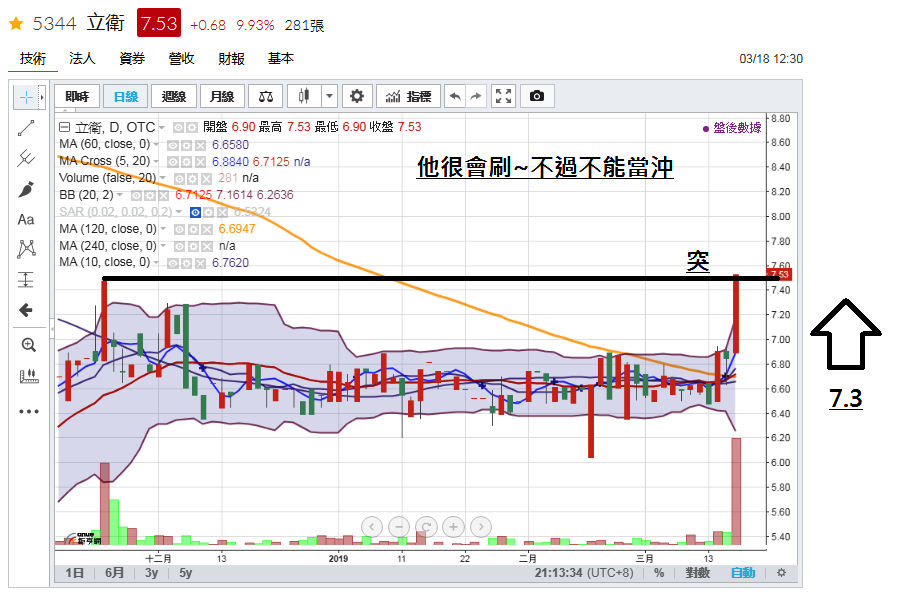Toggle visibility of MA (120, close, 0)

(179, 230)
